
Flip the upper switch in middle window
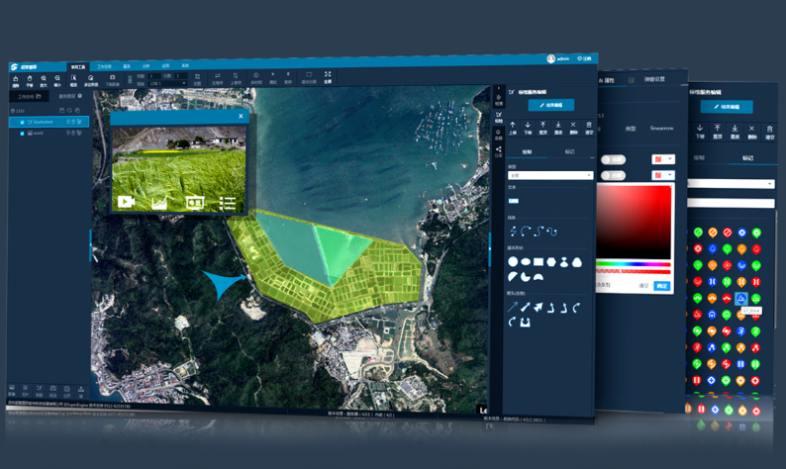[x=613, y=159]
